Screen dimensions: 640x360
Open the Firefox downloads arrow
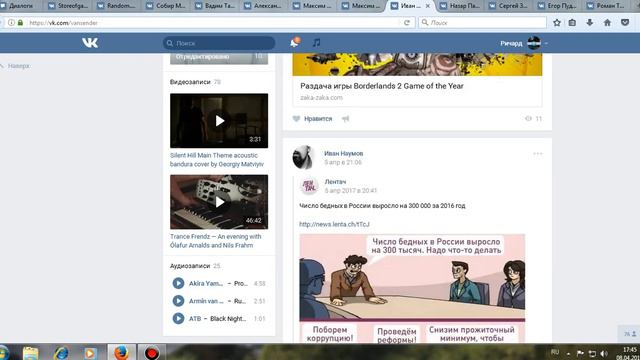(x=590, y=23)
